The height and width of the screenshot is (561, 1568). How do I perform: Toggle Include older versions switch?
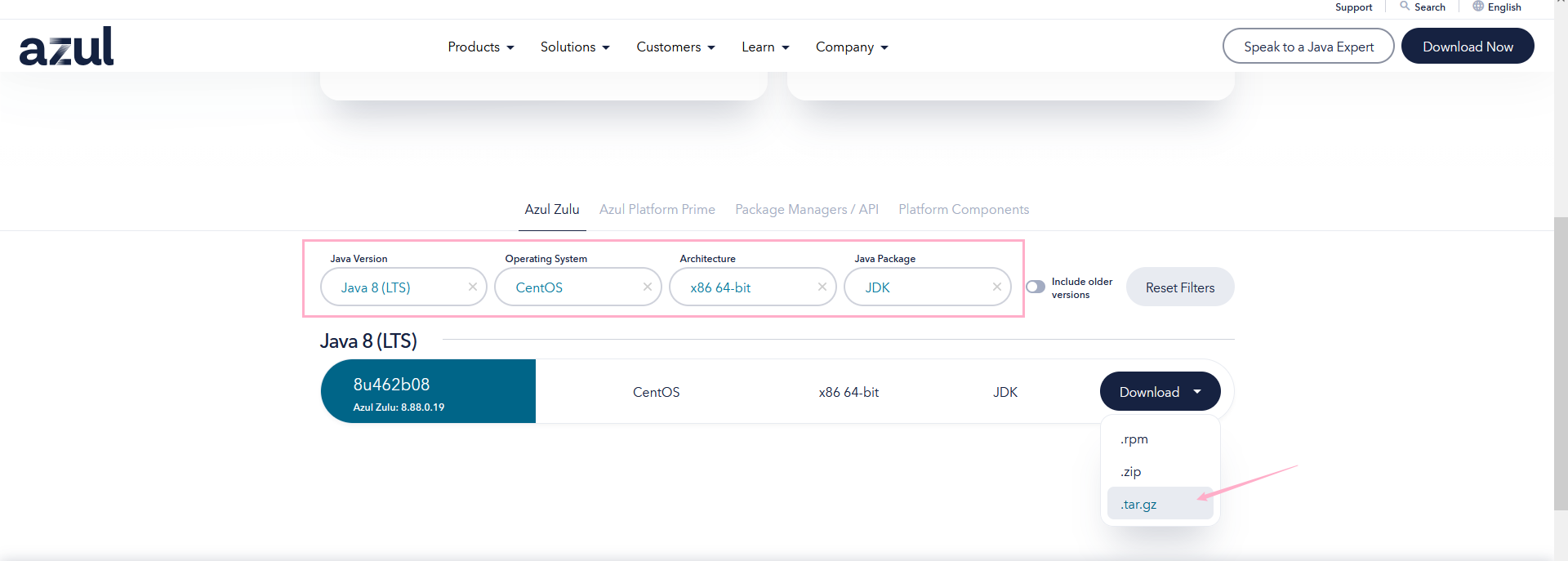click(1036, 287)
